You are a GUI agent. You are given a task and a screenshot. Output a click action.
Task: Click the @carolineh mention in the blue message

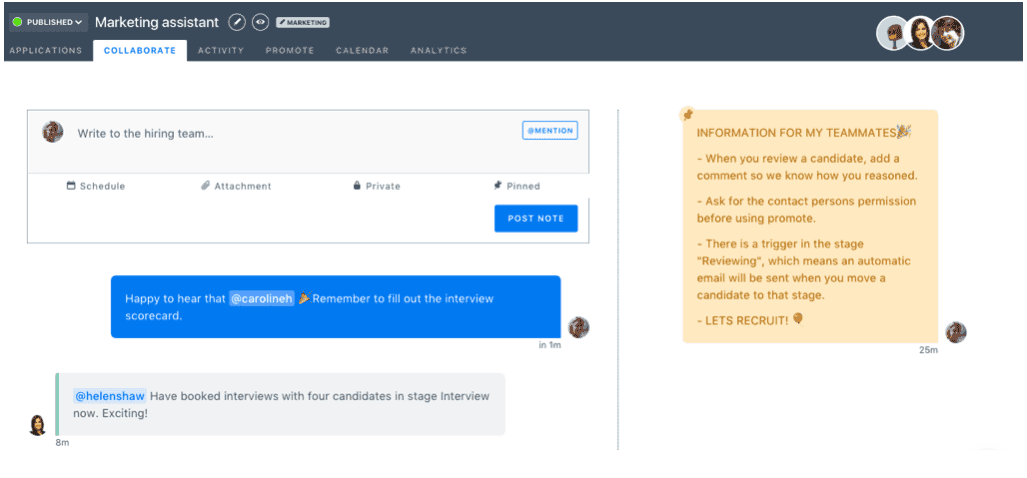[x=261, y=299]
